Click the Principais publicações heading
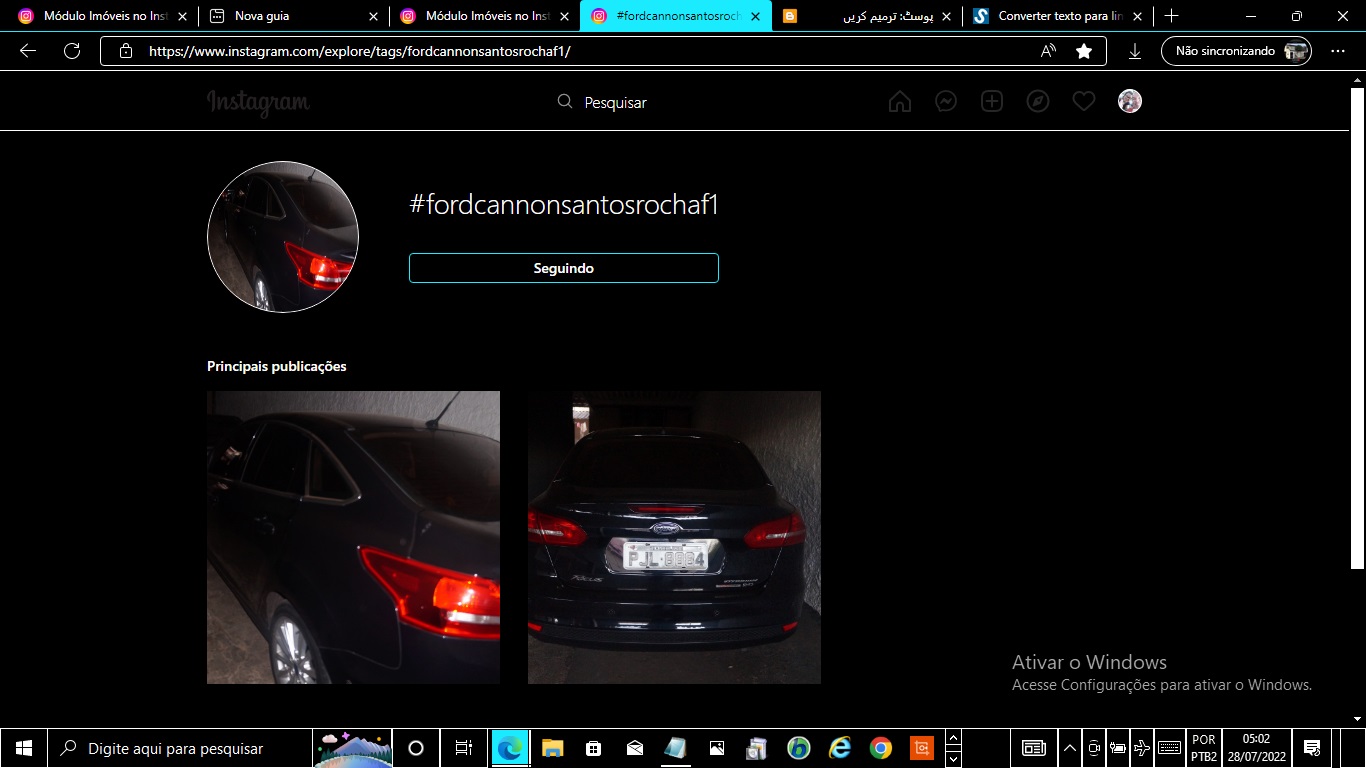The width and height of the screenshot is (1366, 768). pyautogui.click(x=277, y=366)
